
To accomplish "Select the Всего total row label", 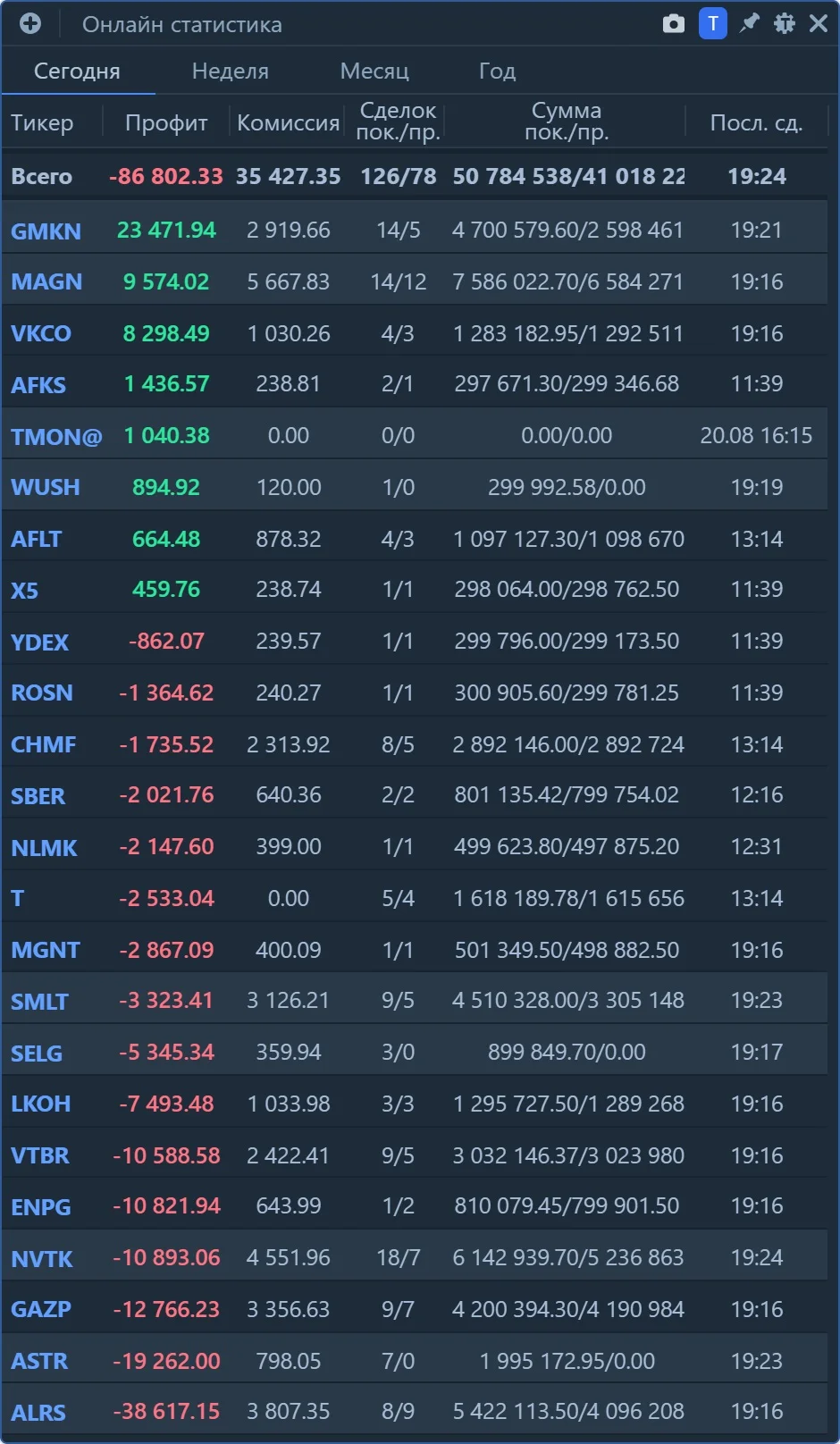I will (41, 176).
